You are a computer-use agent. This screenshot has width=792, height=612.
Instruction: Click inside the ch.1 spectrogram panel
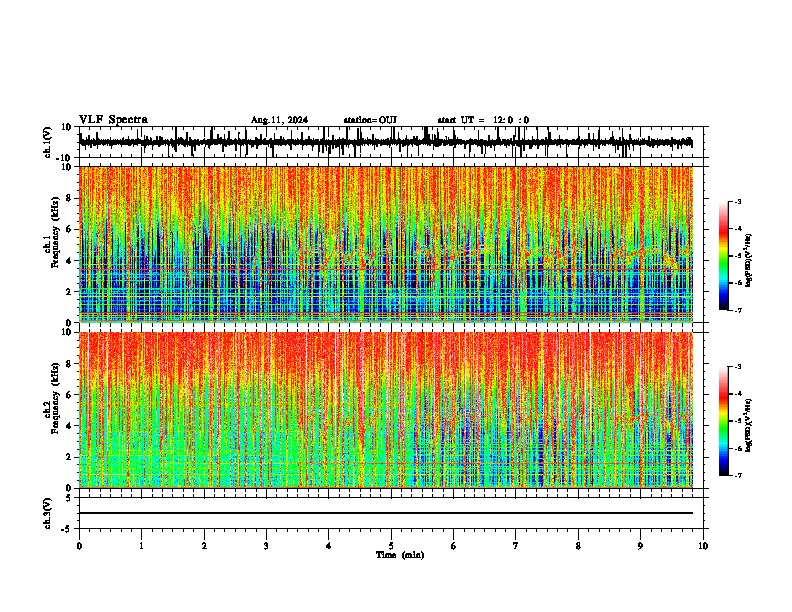click(385, 244)
